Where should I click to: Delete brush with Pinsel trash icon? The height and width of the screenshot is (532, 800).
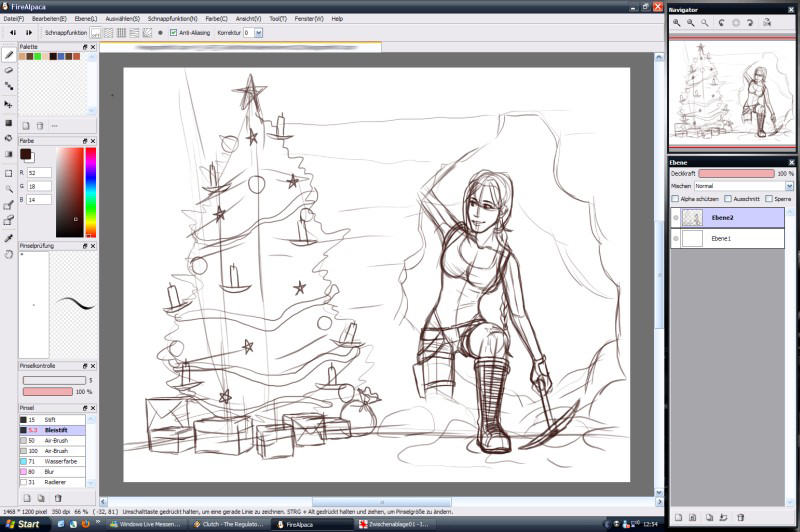58,498
